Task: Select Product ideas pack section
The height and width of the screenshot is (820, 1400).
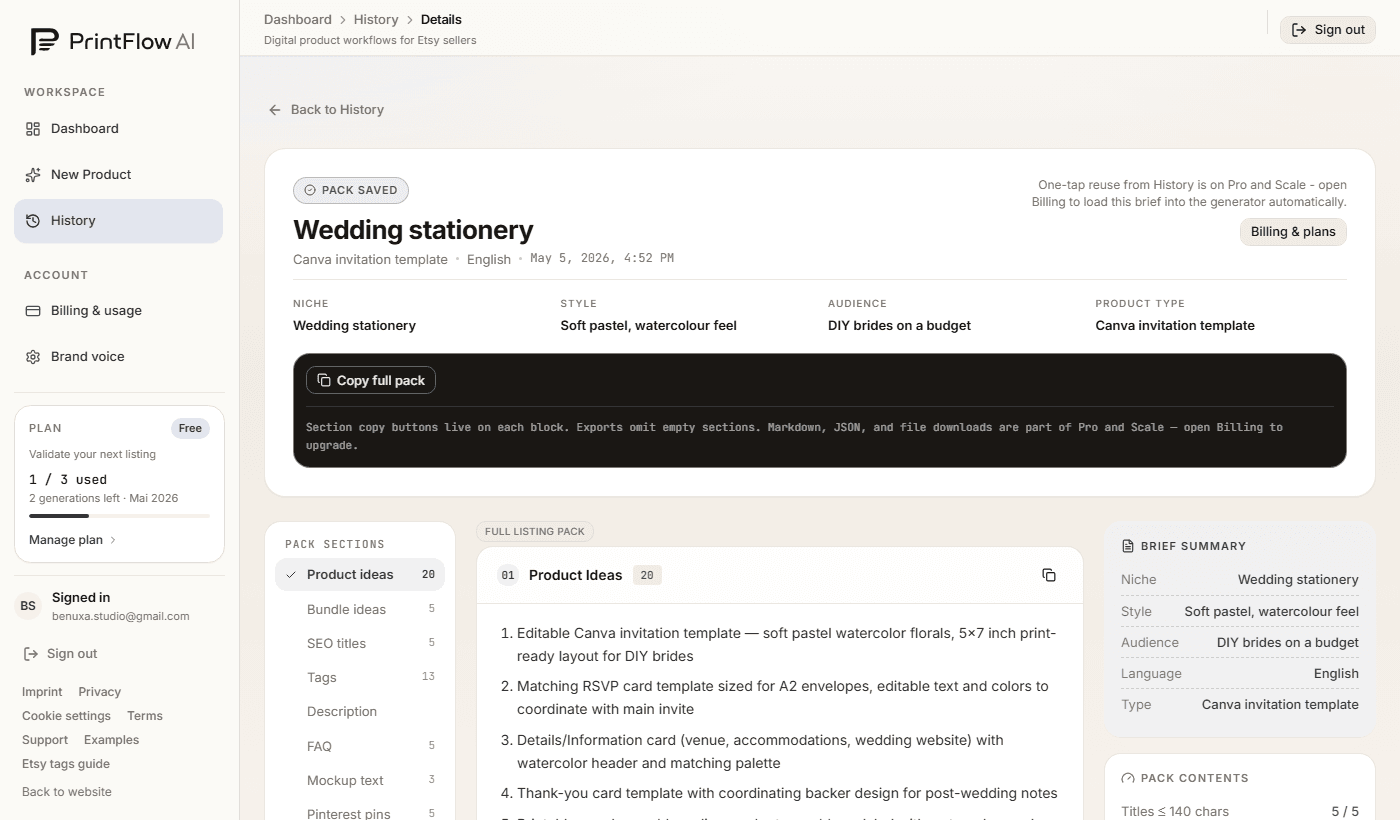Action: 360,575
